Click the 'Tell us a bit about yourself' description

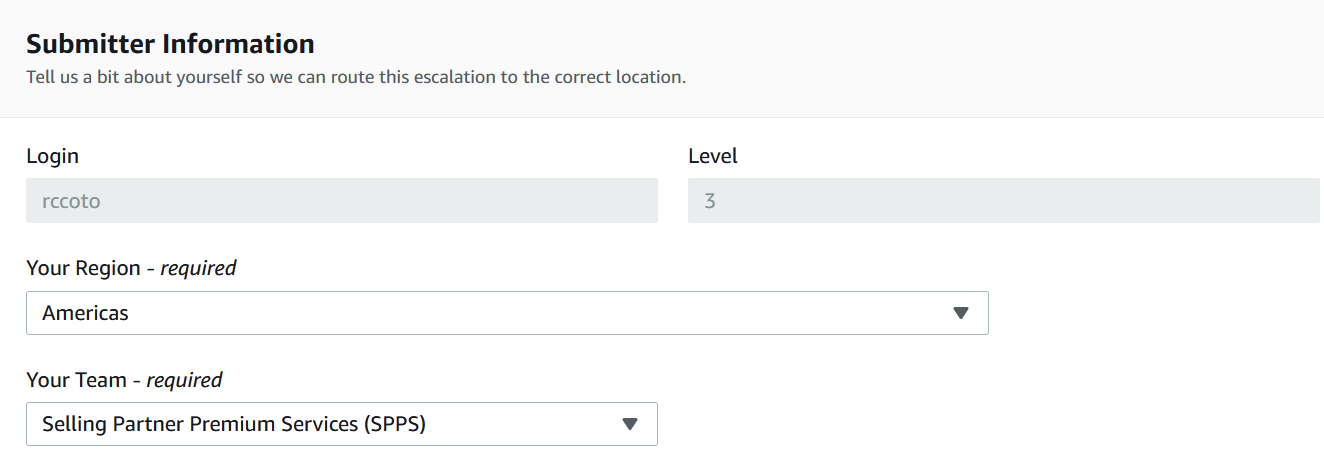coord(356,77)
